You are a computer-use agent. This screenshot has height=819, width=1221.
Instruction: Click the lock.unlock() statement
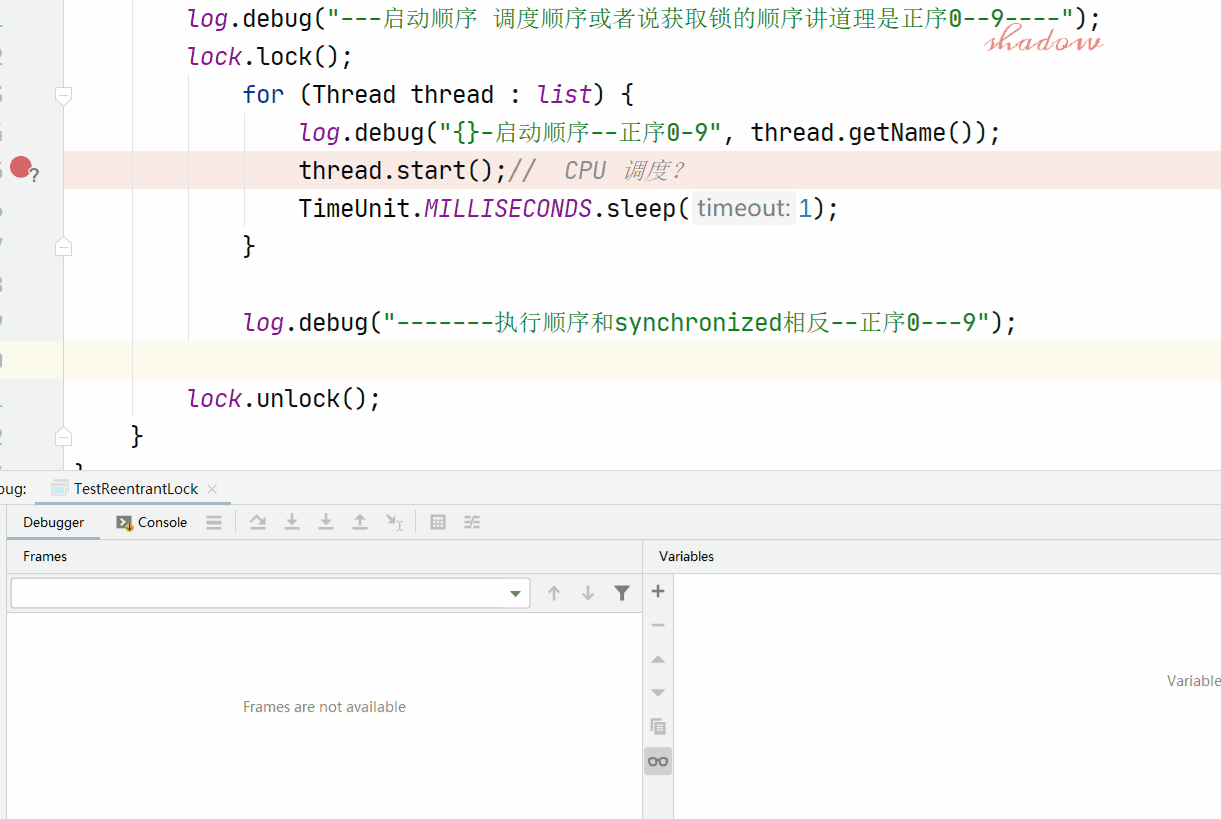pyautogui.click(x=284, y=399)
